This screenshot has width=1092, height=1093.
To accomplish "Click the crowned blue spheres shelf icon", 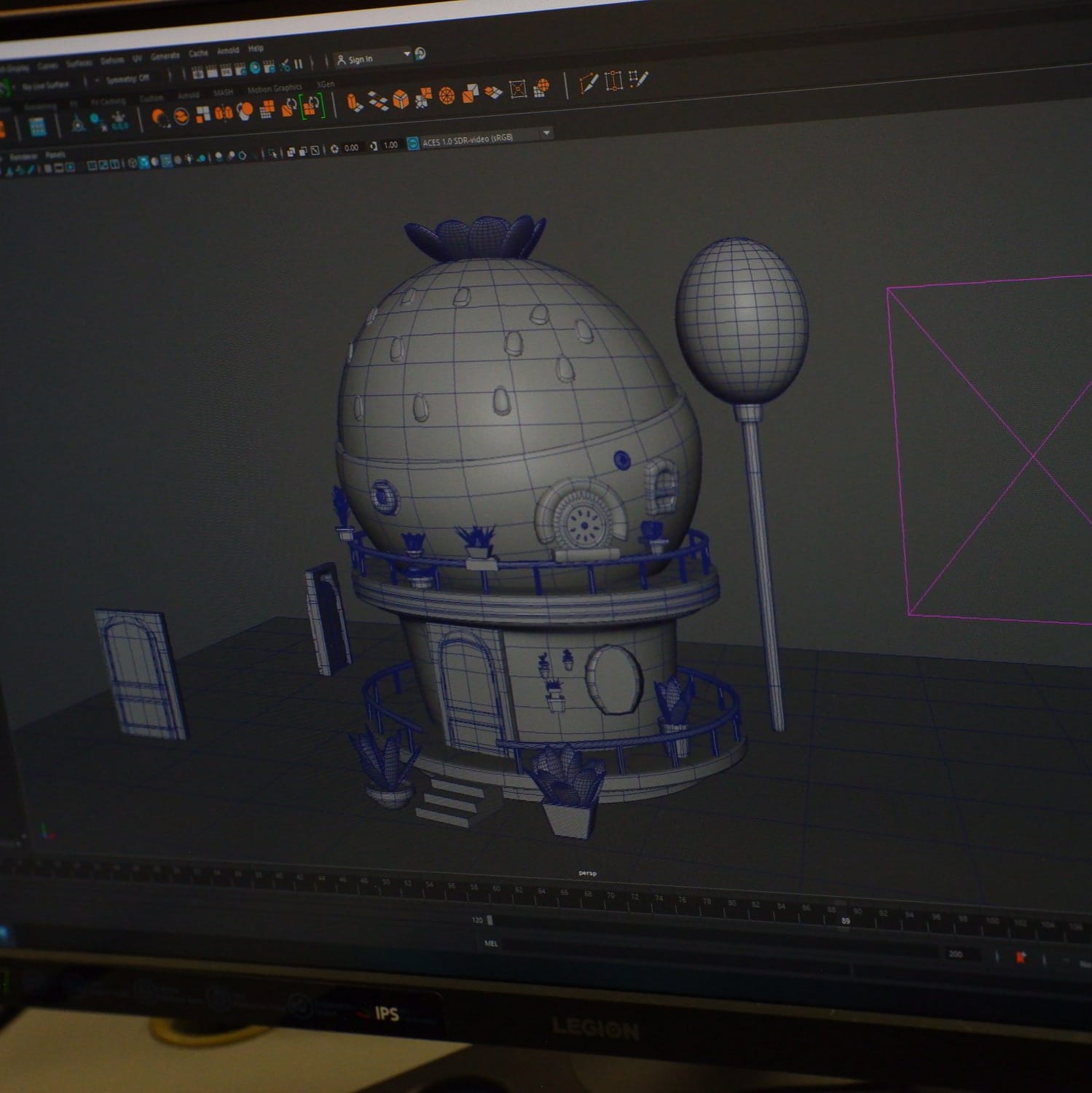I will [119, 122].
